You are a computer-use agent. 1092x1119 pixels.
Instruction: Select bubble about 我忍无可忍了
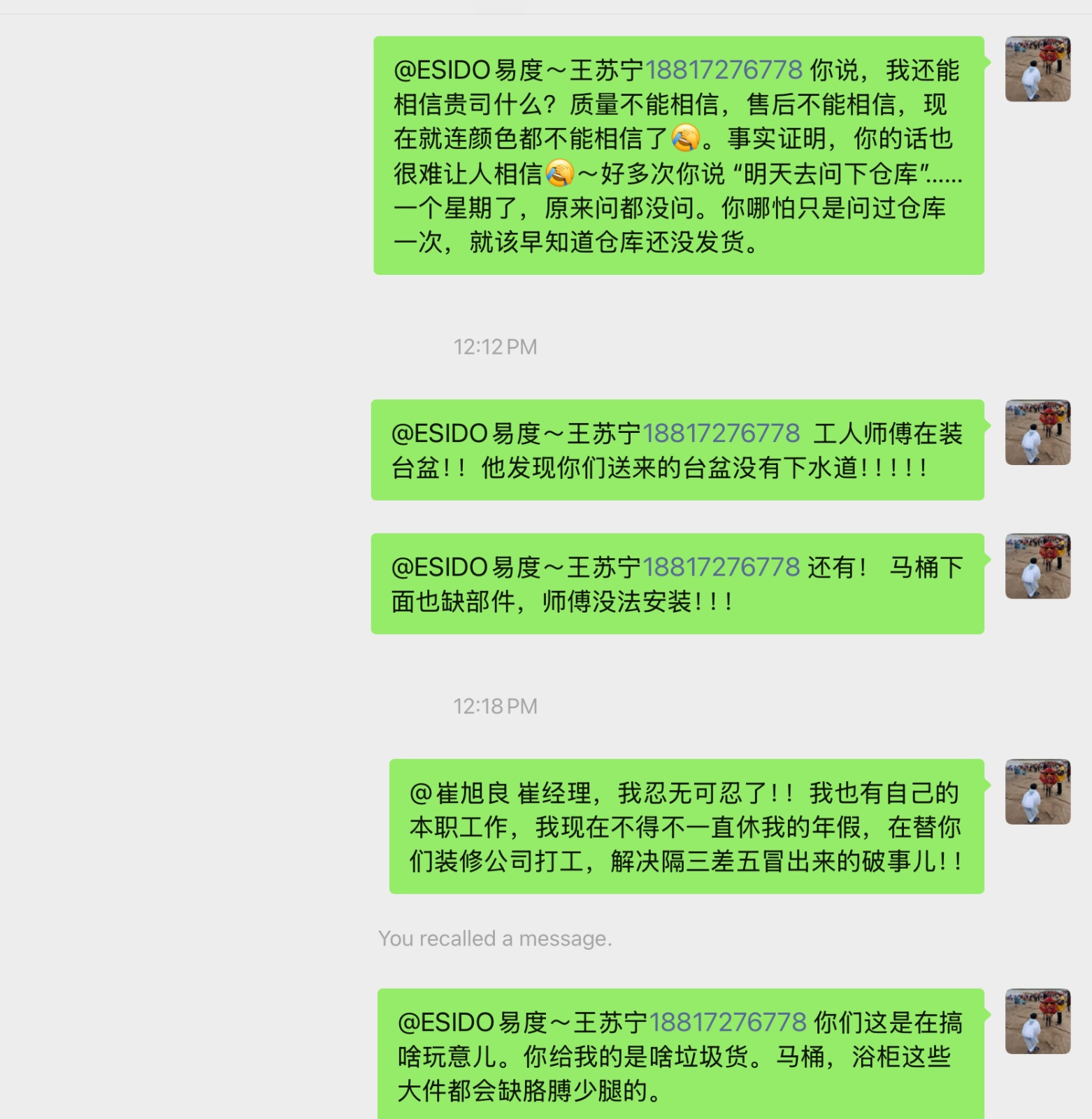point(687,826)
